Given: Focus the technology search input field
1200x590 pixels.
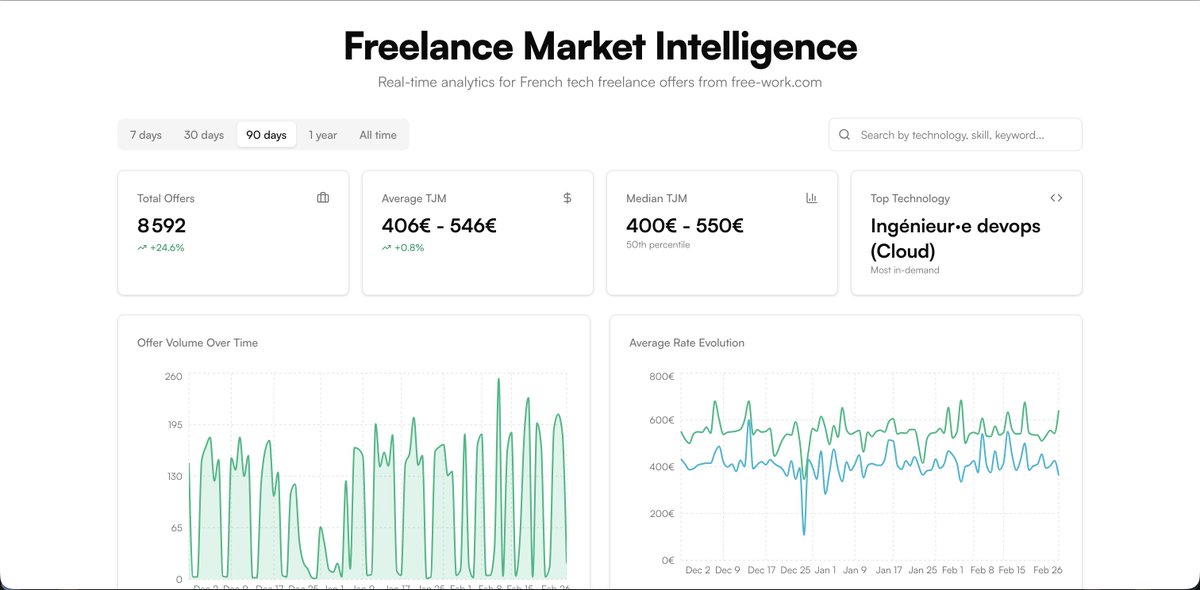Looking at the screenshot, I should pyautogui.click(x=955, y=134).
